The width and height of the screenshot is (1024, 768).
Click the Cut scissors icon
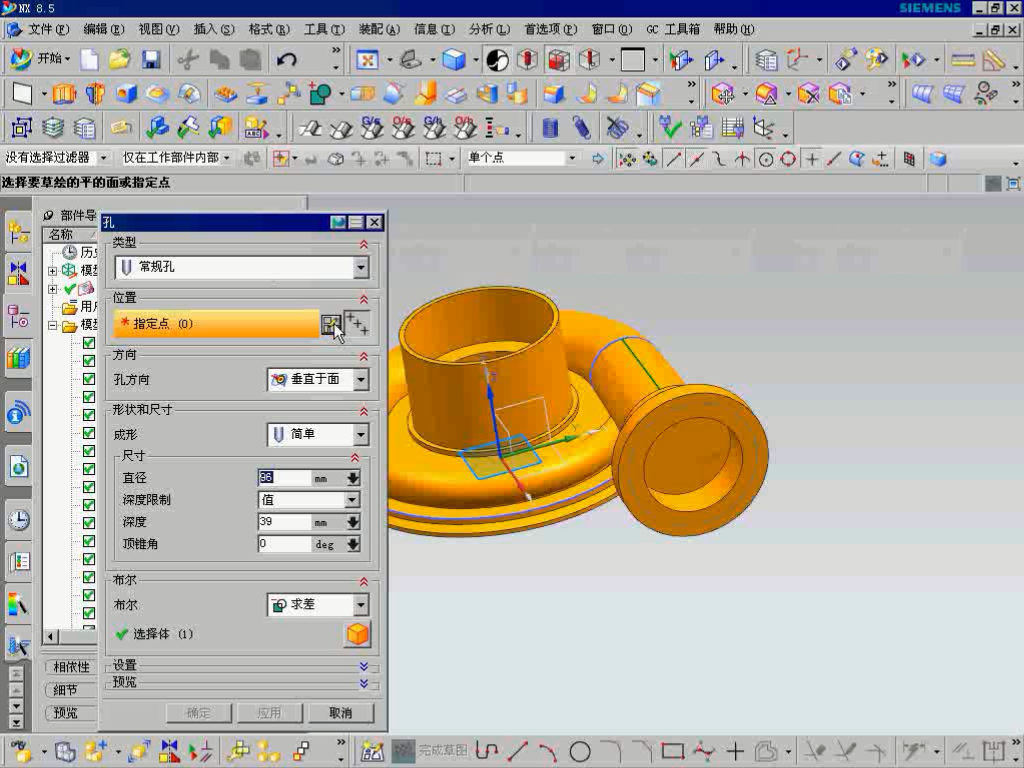pos(188,60)
